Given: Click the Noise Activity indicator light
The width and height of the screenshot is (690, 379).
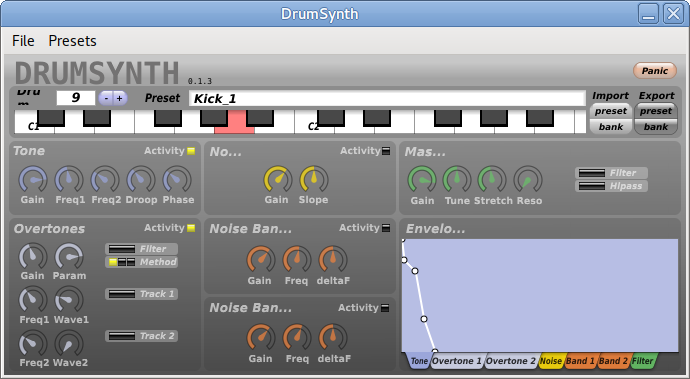Looking at the screenshot, I should pyautogui.click(x=386, y=151).
